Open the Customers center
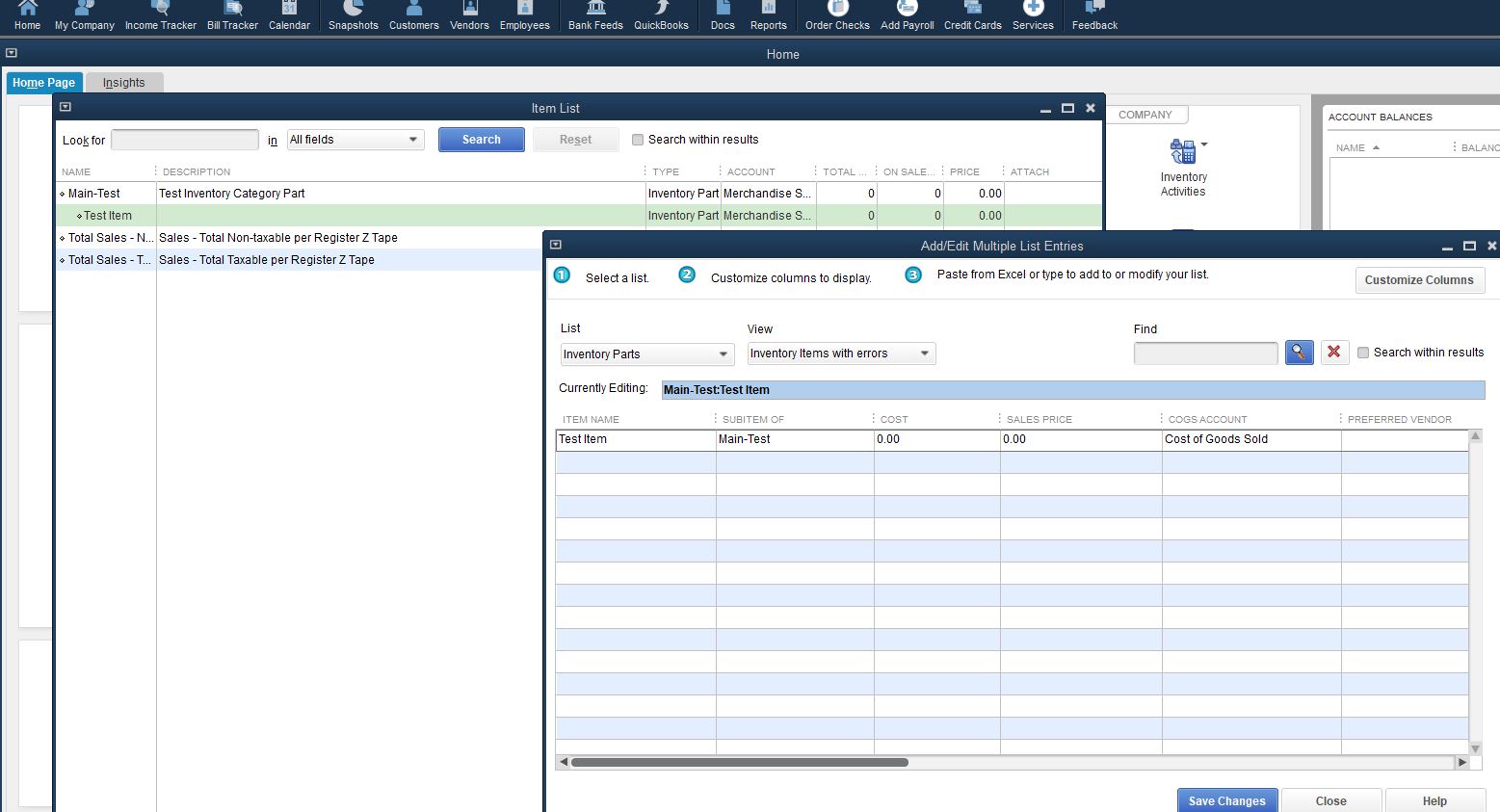 coord(413,14)
